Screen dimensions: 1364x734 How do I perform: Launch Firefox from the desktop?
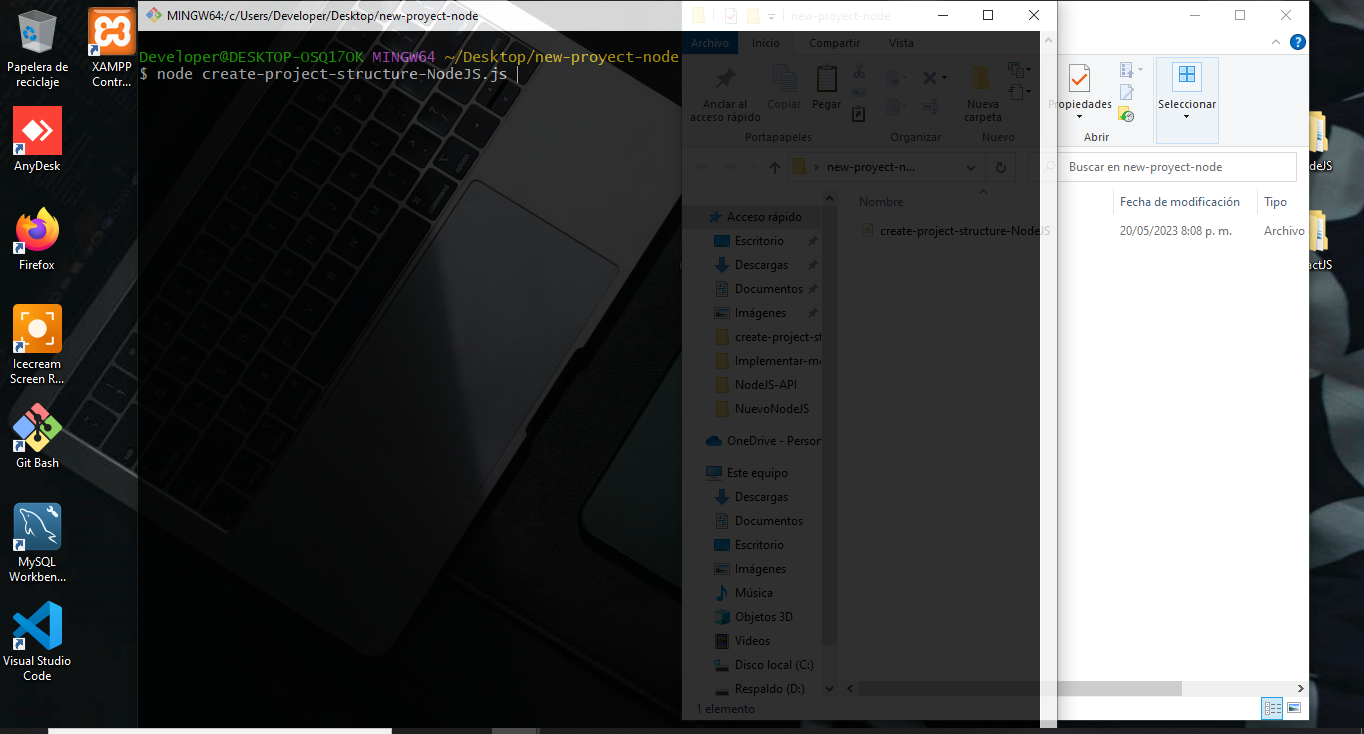point(37,239)
